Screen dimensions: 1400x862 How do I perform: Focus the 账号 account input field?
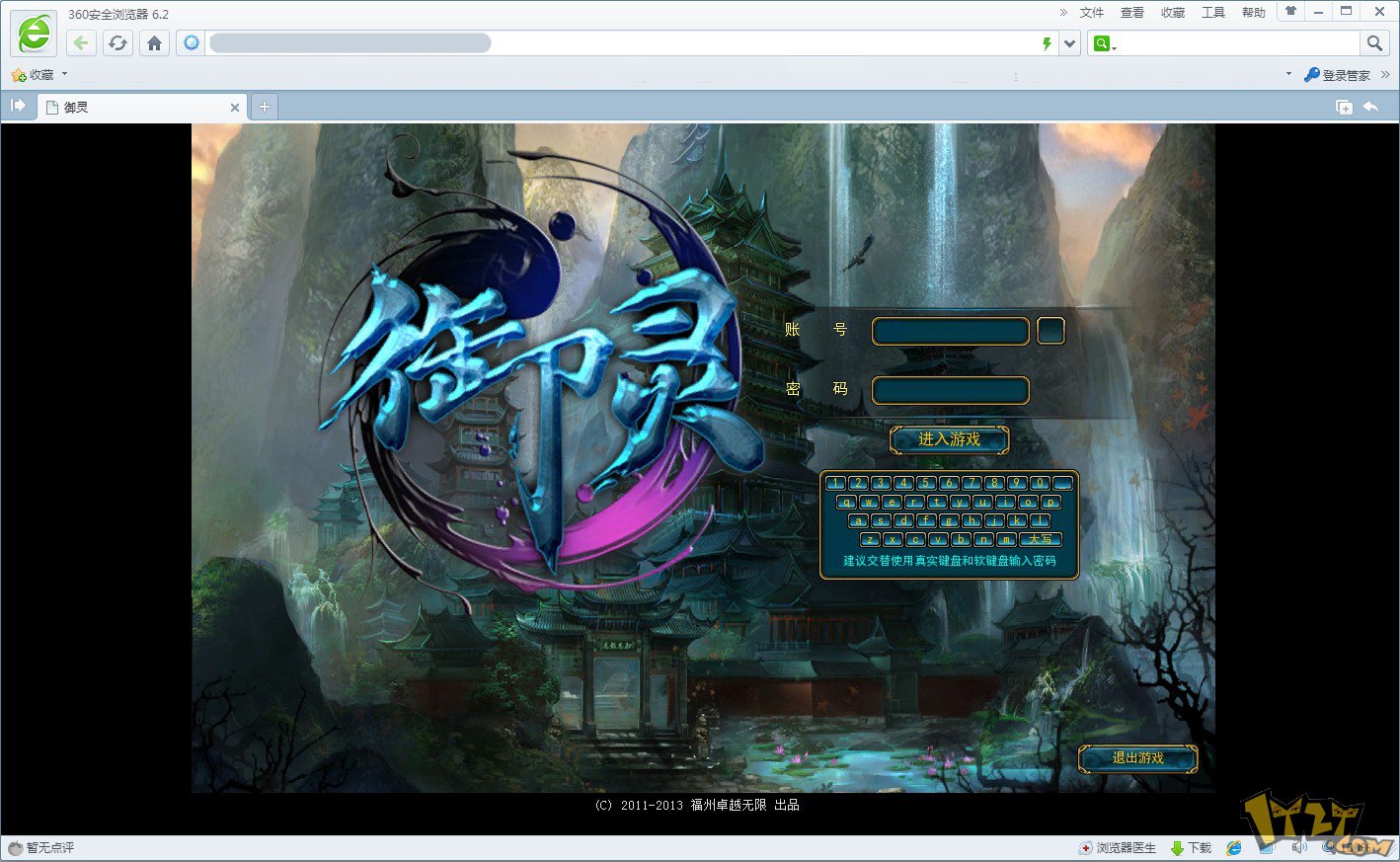click(951, 331)
